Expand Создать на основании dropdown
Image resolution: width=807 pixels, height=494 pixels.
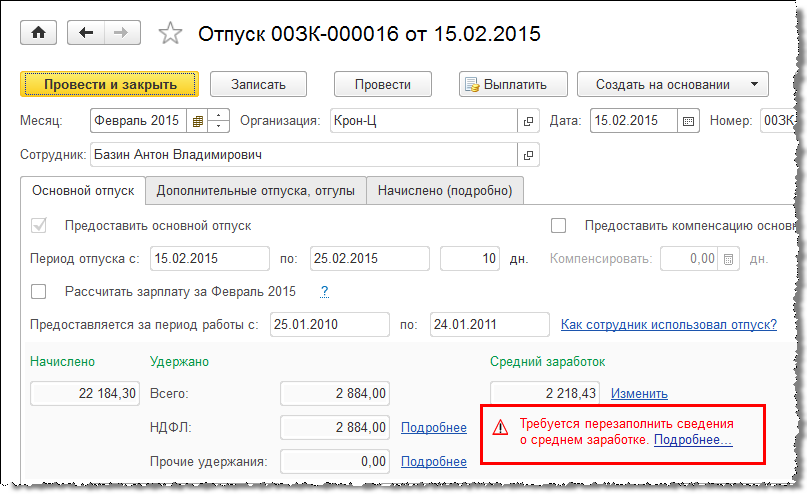673,84
